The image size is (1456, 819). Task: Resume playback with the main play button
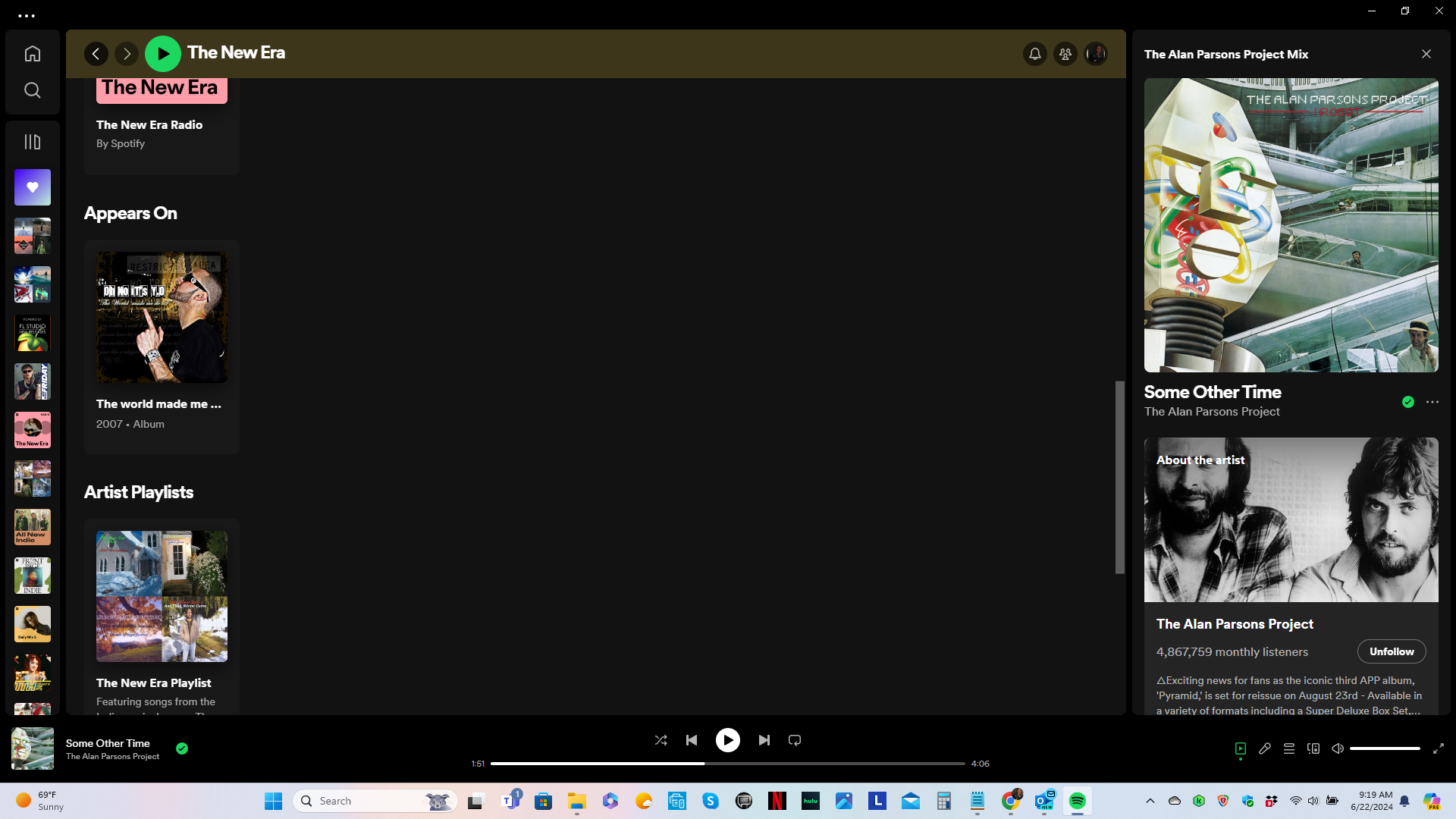tap(728, 740)
